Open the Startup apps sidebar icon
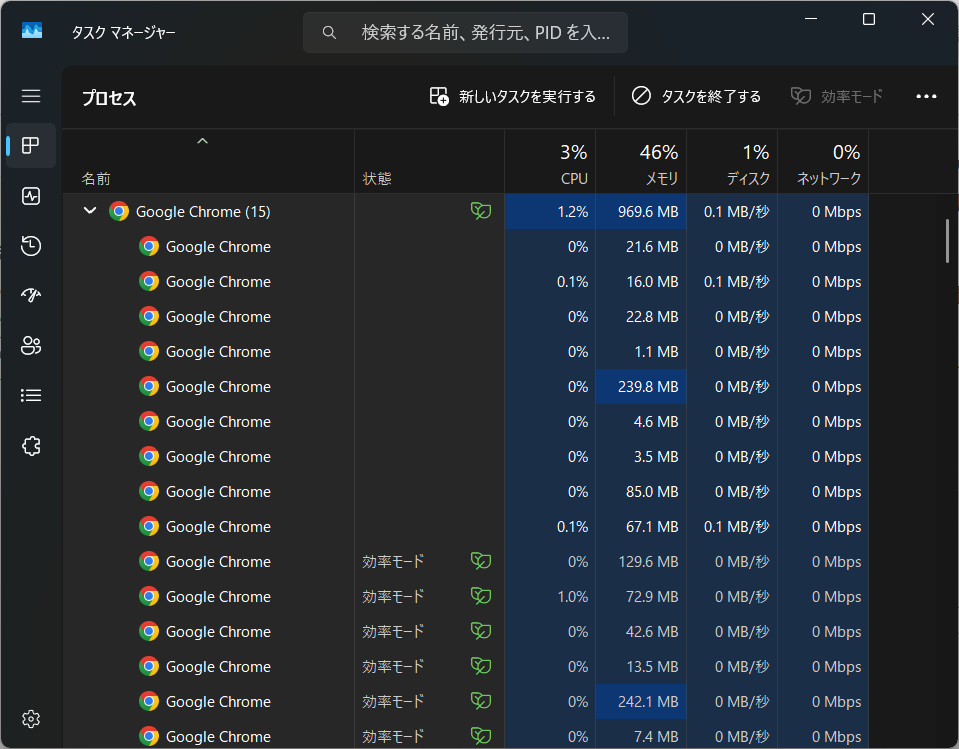Image resolution: width=959 pixels, height=749 pixels. click(x=31, y=296)
